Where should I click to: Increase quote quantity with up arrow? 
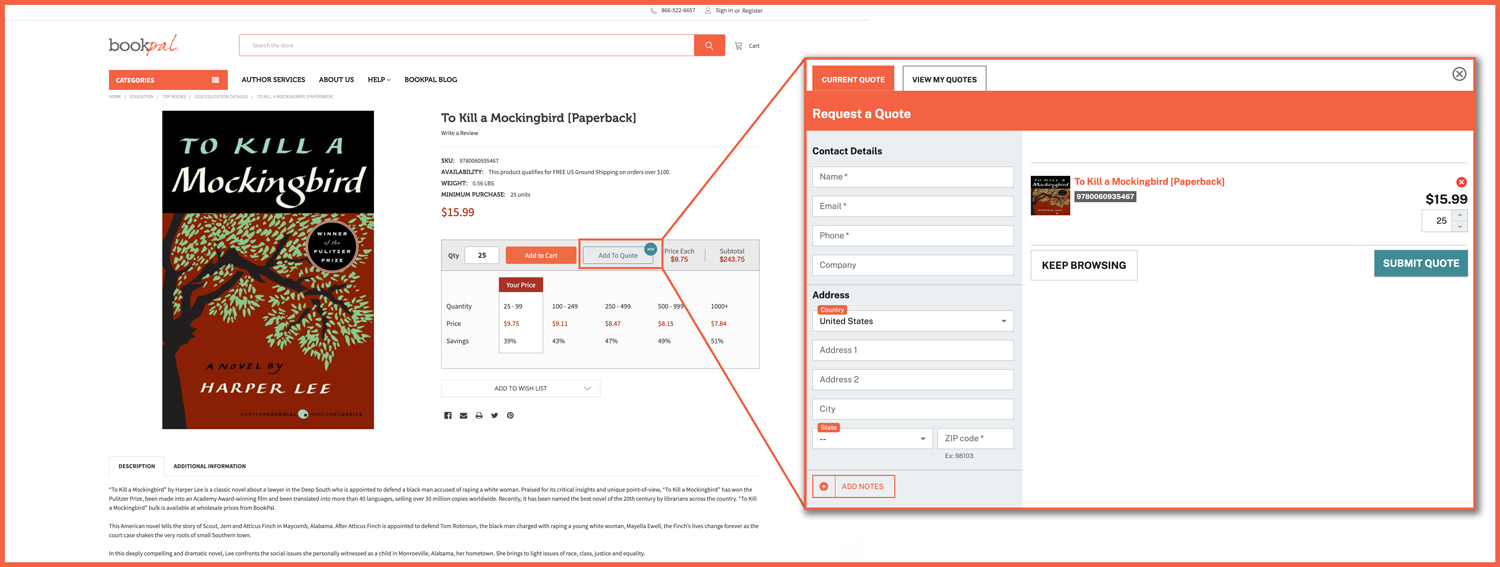[1459, 215]
